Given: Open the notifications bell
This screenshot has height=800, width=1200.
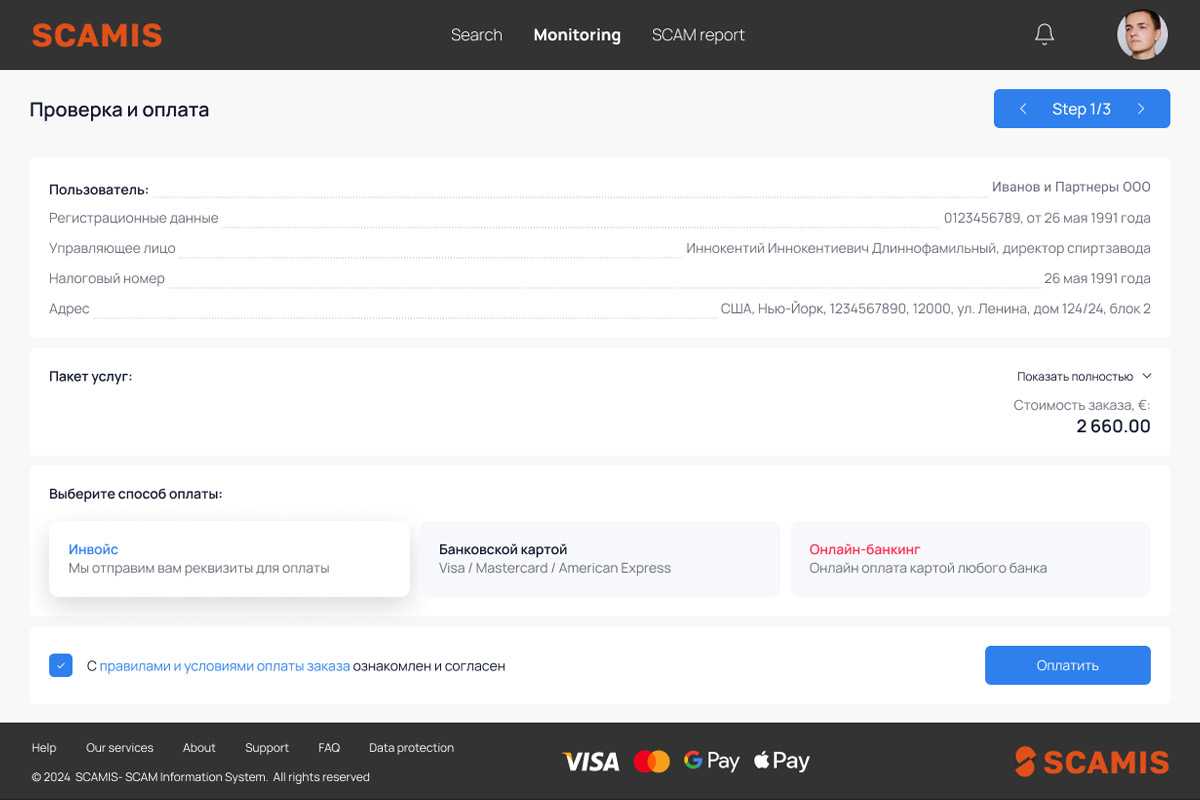Looking at the screenshot, I should click(1044, 35).
